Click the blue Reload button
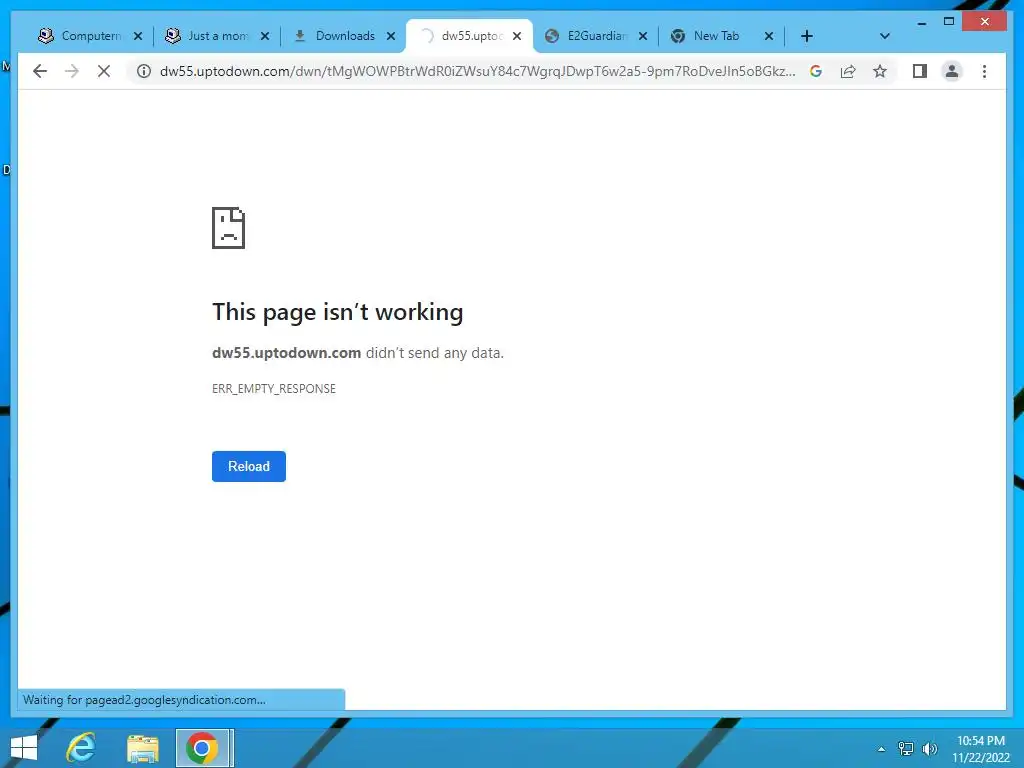1024x768 pixels. click(x=249, y=466)
